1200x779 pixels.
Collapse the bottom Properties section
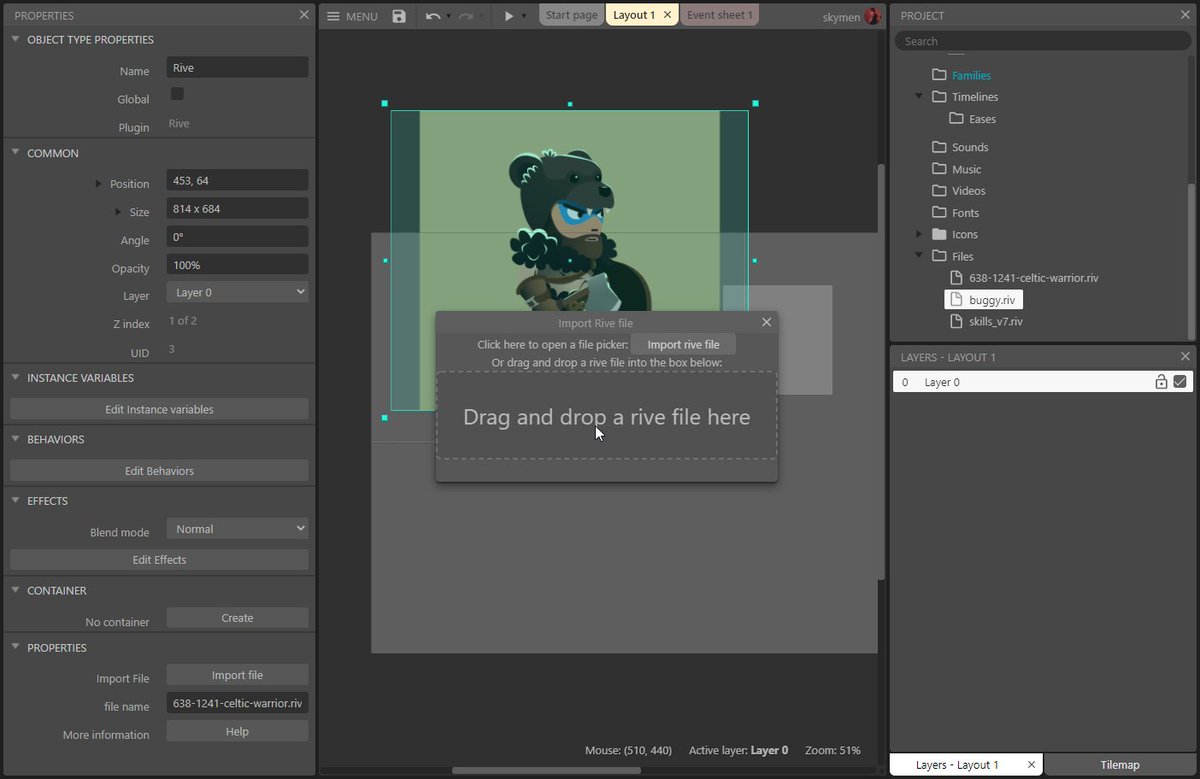pyautogui.click(x=16, y=648)
